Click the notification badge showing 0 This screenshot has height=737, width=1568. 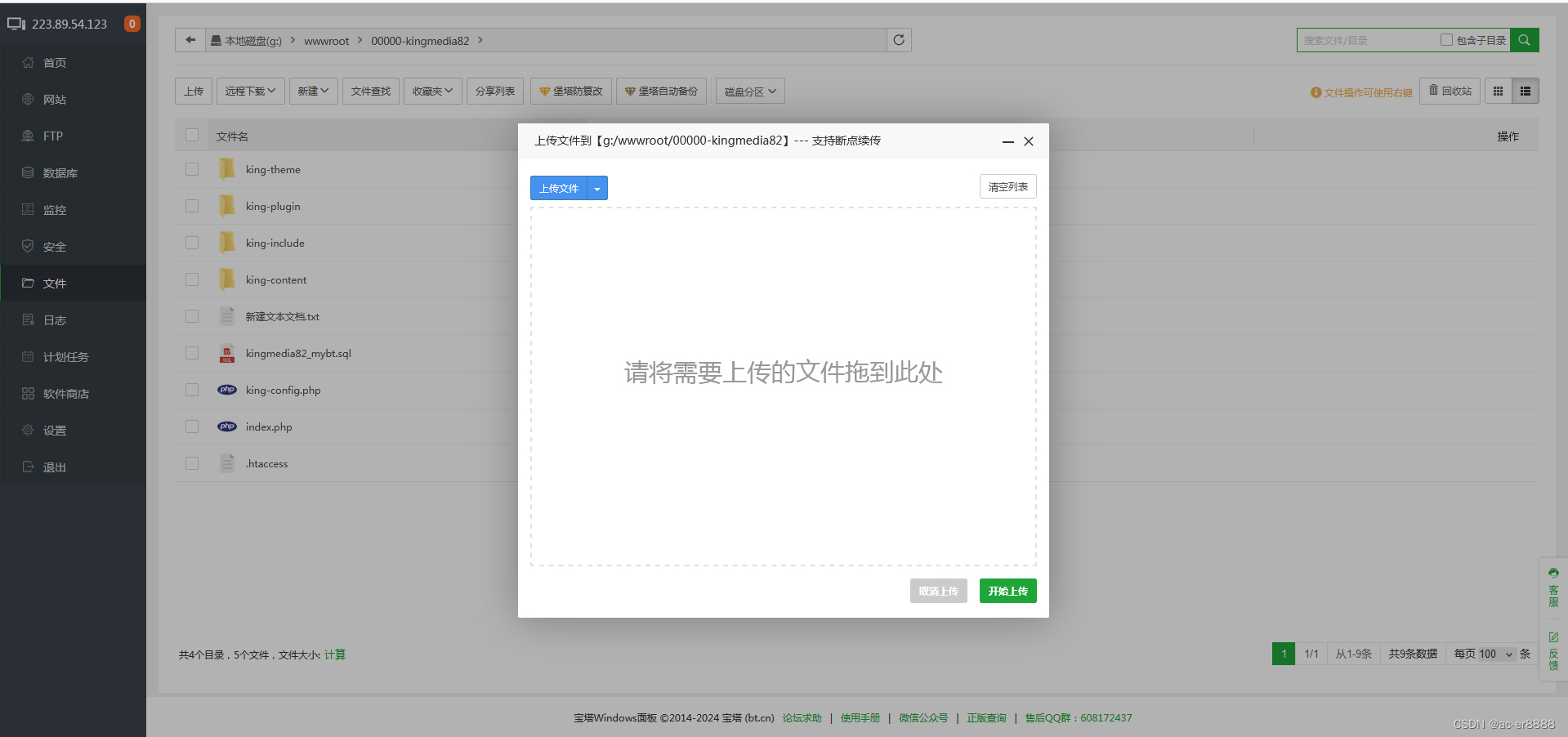click(x=132, y=24)
